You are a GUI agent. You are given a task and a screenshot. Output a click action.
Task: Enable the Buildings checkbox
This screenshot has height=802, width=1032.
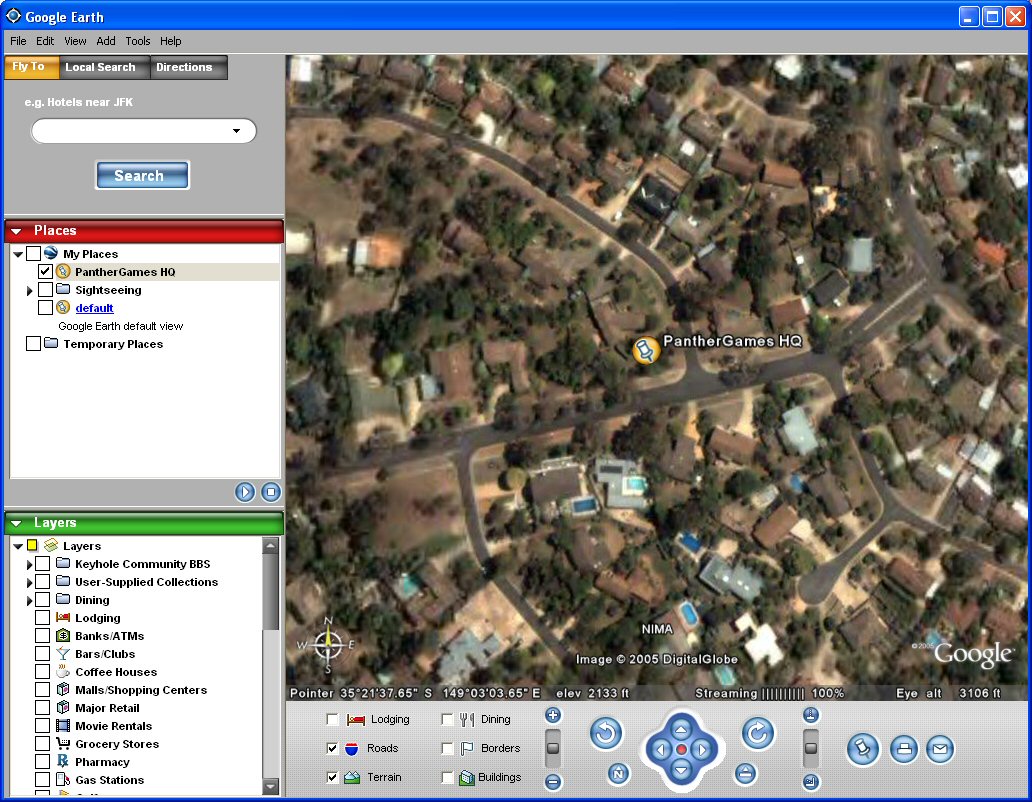[x=447, y=777]
